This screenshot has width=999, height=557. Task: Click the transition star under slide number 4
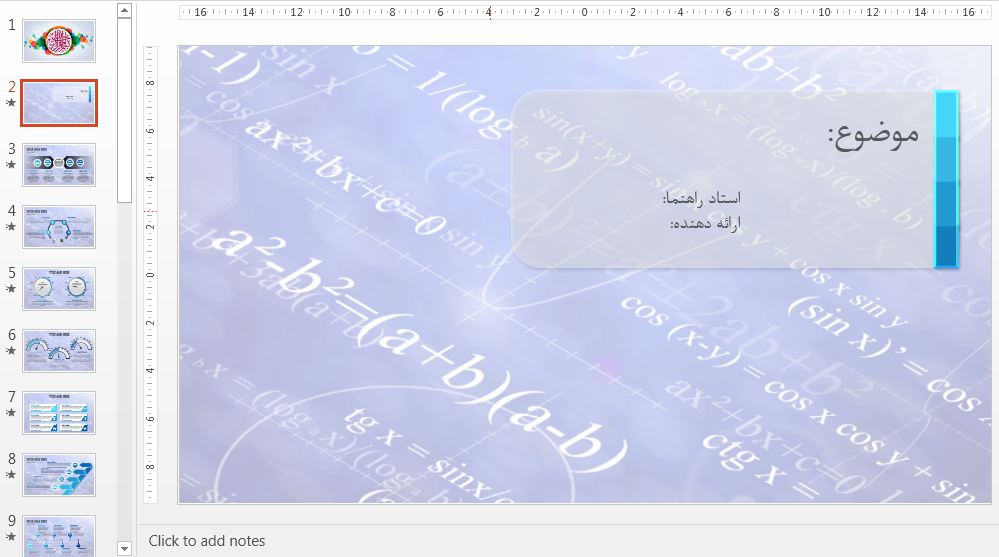(11, 227)
